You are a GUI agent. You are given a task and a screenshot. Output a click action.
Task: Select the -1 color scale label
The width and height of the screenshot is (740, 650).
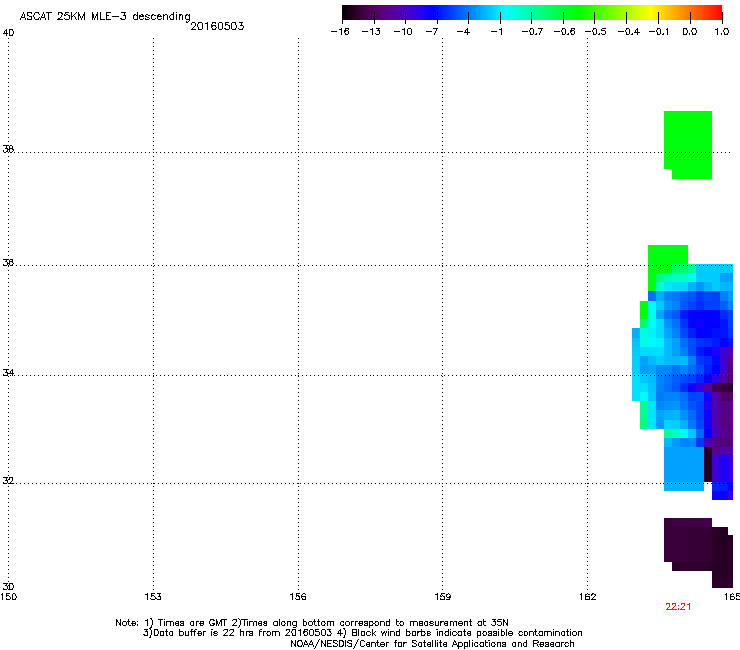(x=496, y=32)
